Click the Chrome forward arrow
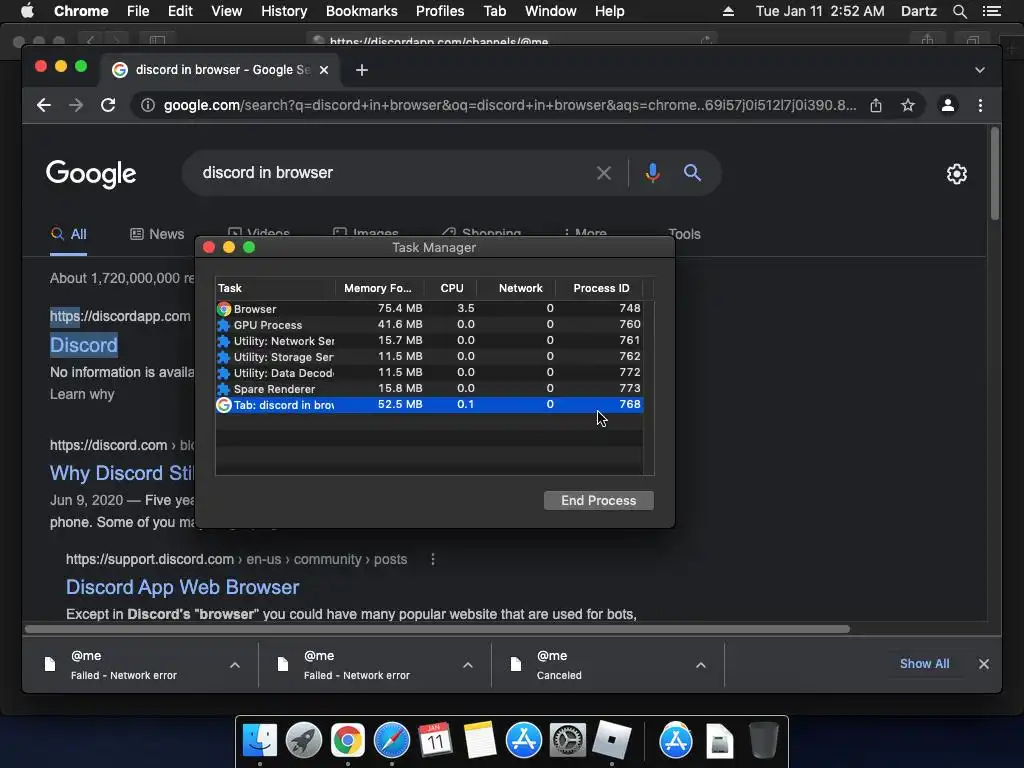 (x=76, y=105)
